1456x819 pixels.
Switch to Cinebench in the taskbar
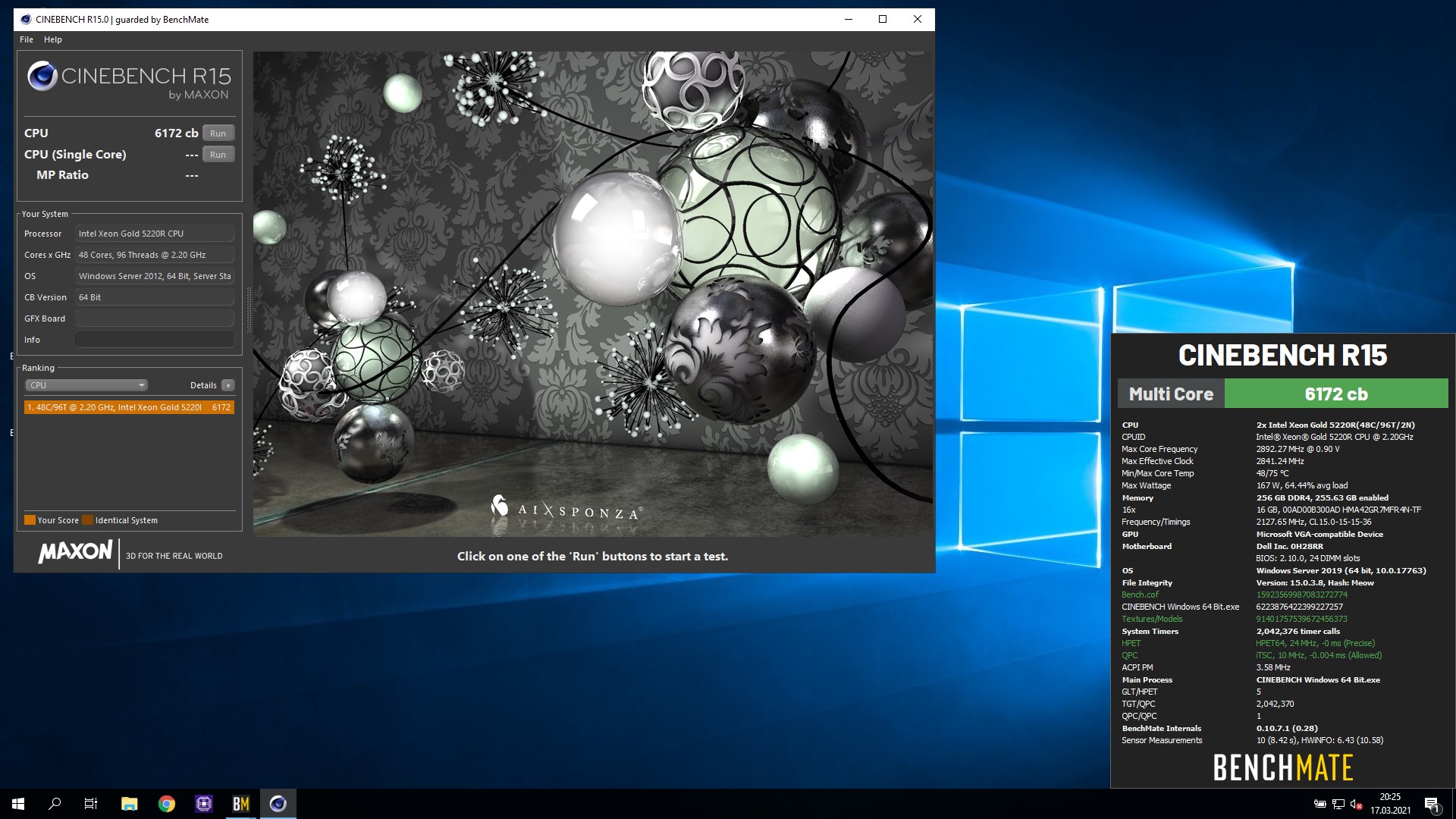(278, 804)
